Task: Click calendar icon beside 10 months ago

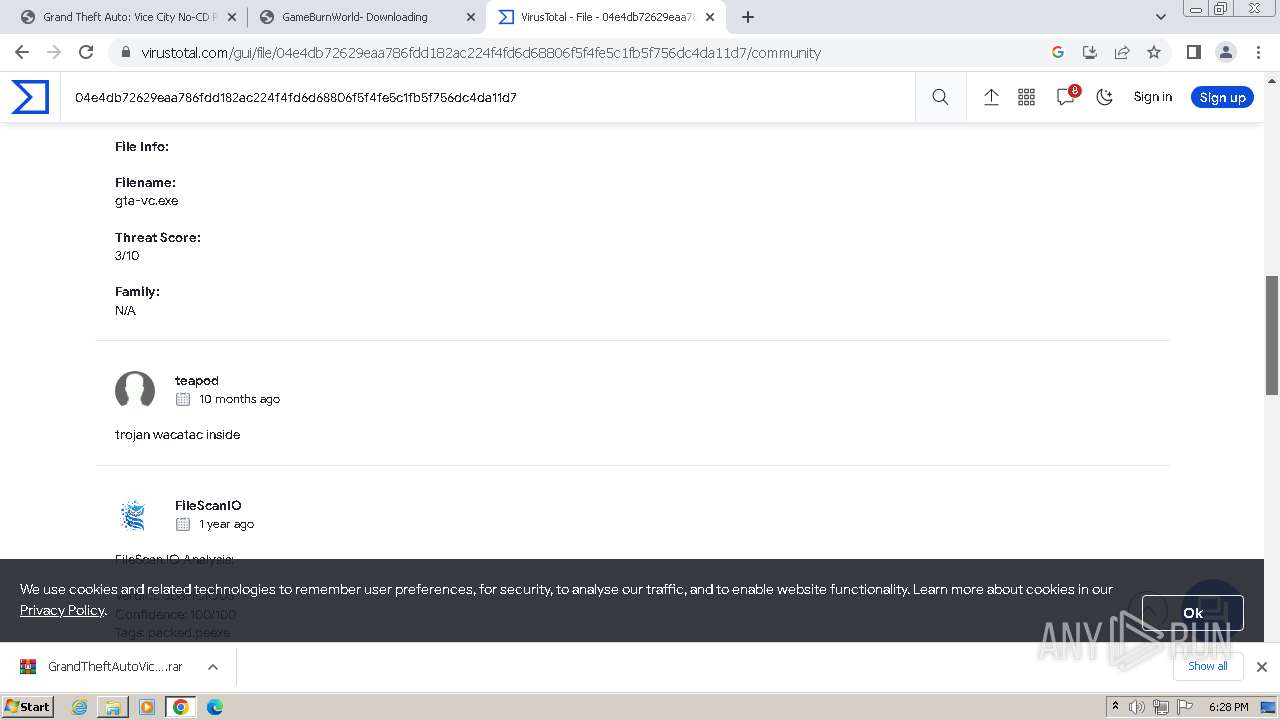Action: [183, 399]
